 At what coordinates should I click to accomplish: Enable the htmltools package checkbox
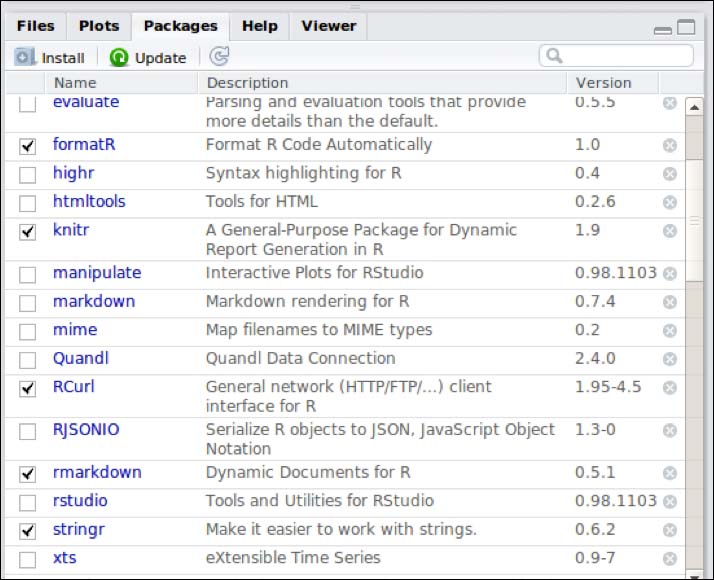(x=27, y=203)
